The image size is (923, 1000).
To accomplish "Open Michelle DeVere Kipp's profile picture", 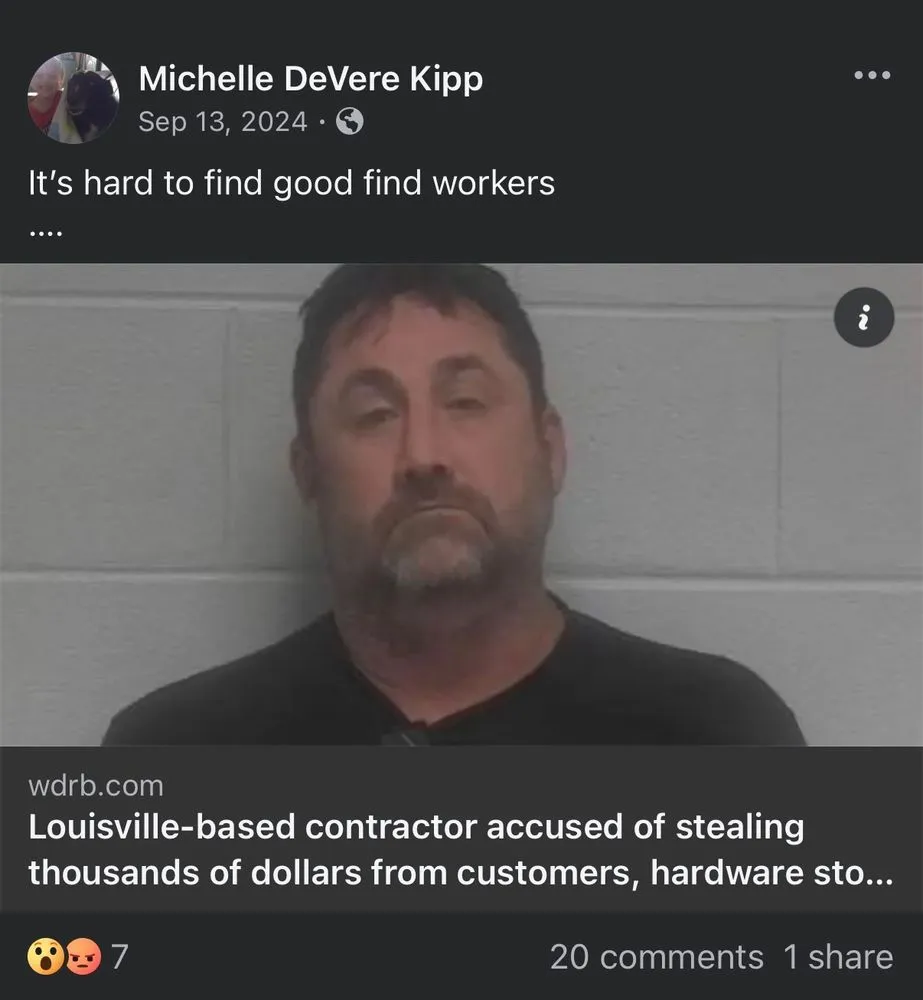I will [x=73, y=98].
